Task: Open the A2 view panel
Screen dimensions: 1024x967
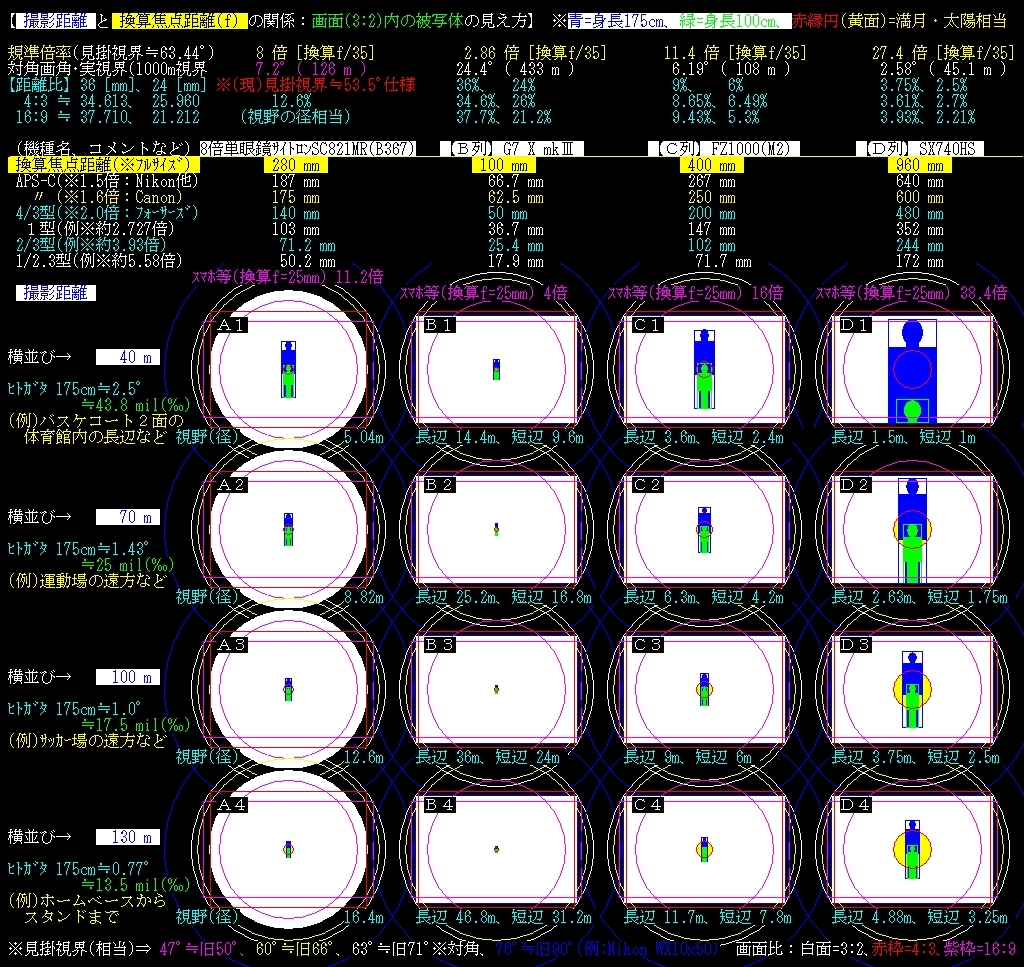Action: (289, 529)
